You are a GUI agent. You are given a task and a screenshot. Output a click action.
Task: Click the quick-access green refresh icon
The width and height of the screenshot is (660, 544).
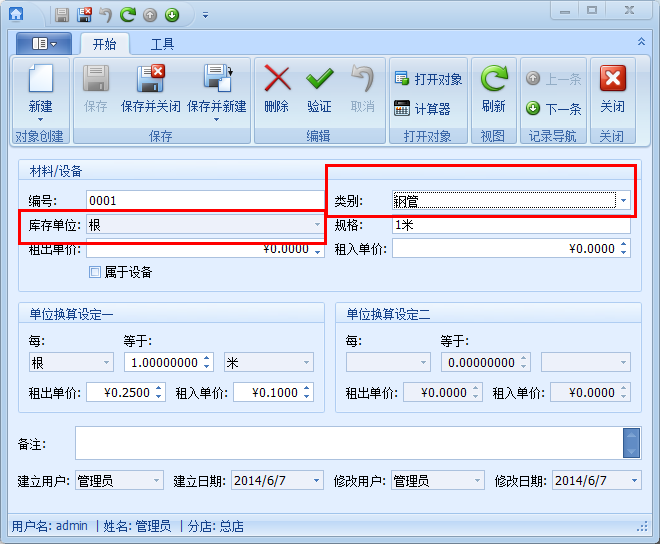tap(128, 15)
